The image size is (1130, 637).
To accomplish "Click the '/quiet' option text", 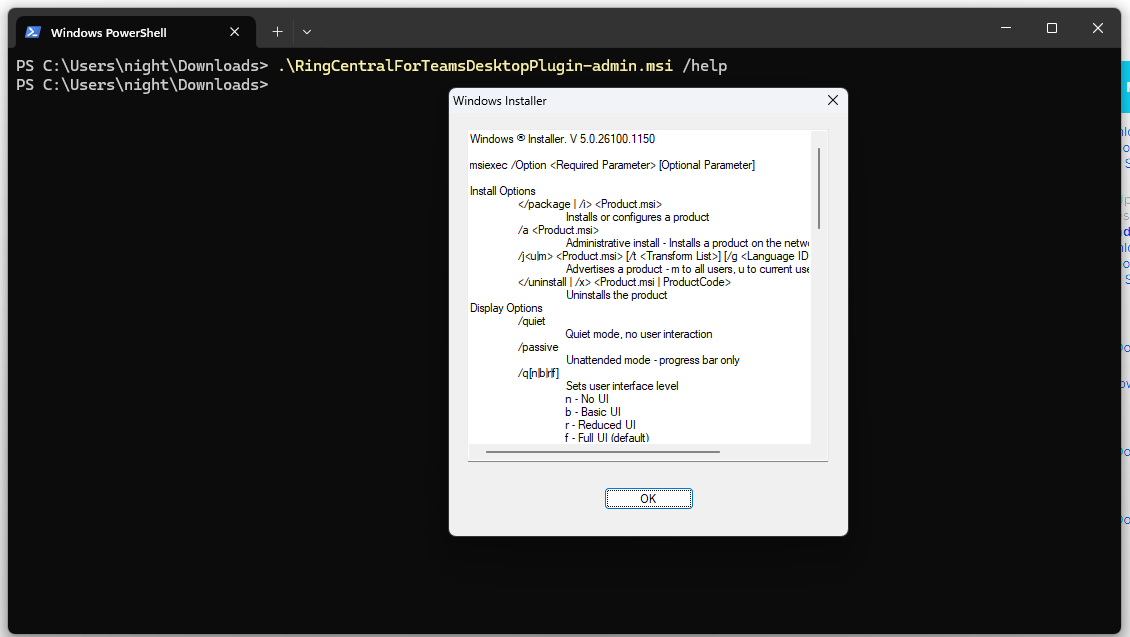I will pos(531,321).
